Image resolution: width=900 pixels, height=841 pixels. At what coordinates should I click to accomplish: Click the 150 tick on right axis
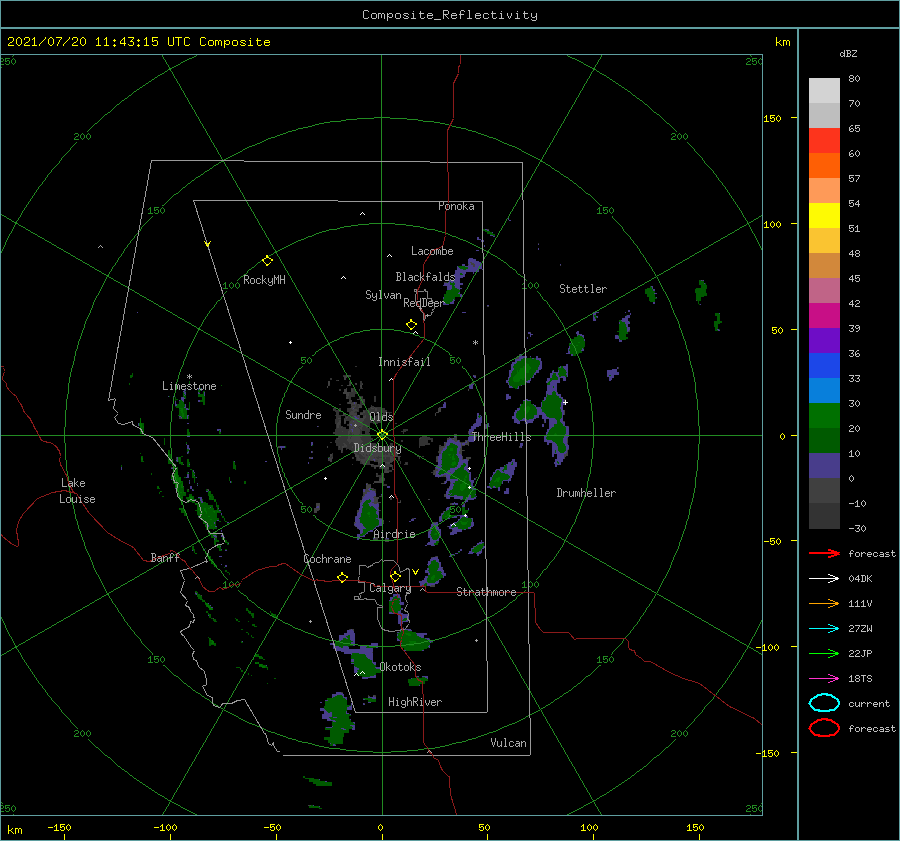coord(772,118)
